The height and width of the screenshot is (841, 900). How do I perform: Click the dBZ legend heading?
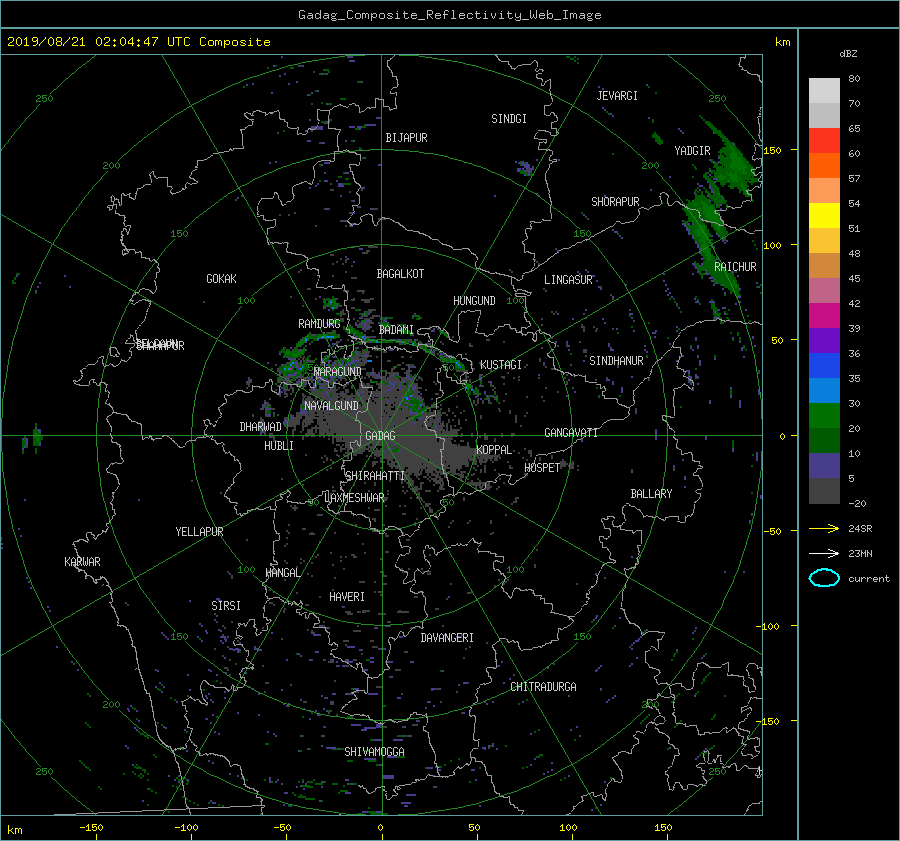point(848,54)
